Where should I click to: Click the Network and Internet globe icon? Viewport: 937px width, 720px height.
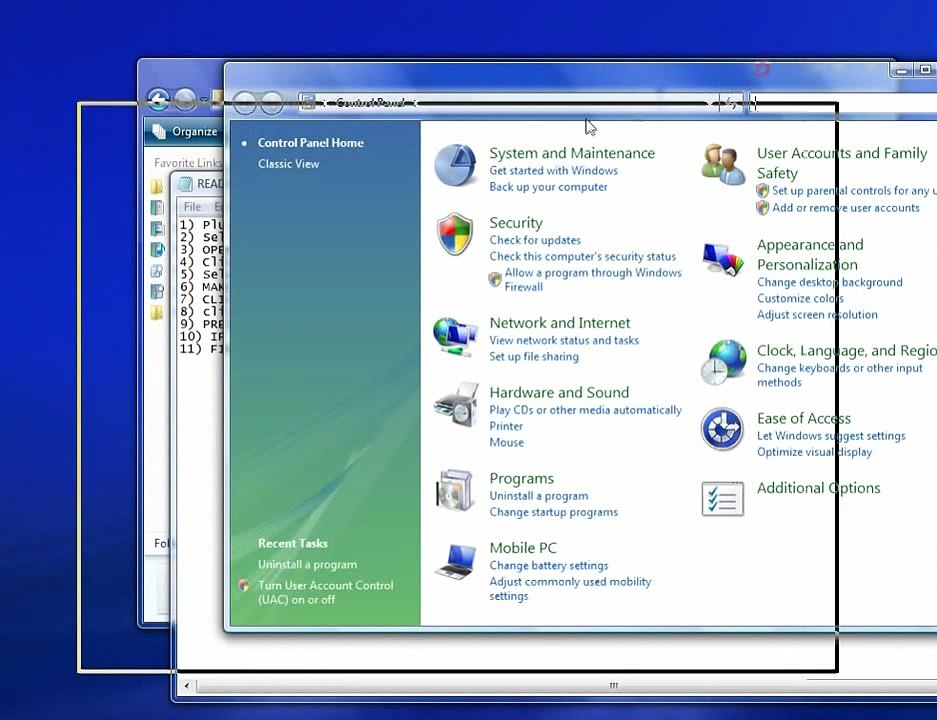(x=455, y=337)
